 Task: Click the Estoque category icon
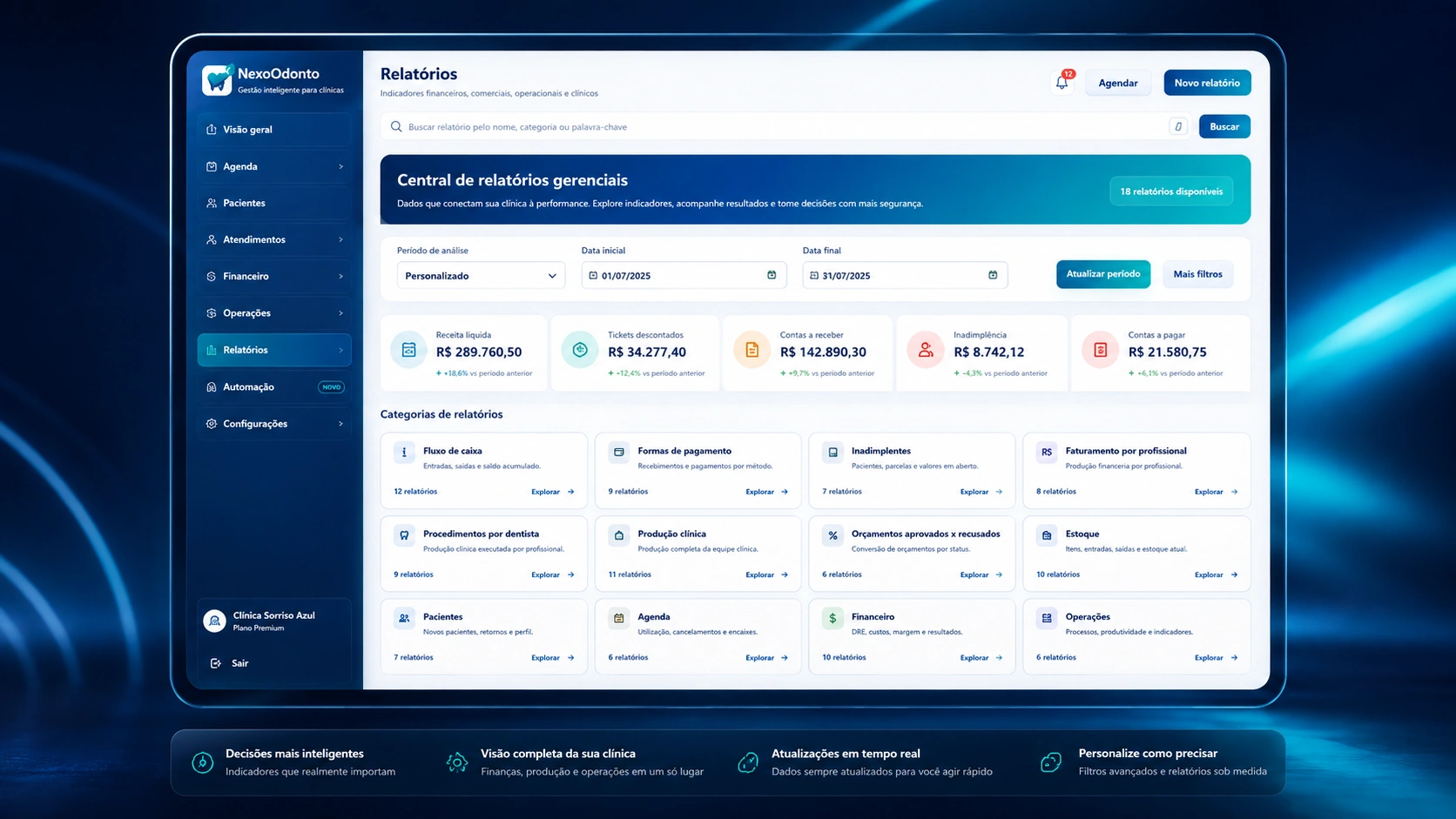[x=1047, y=535]
